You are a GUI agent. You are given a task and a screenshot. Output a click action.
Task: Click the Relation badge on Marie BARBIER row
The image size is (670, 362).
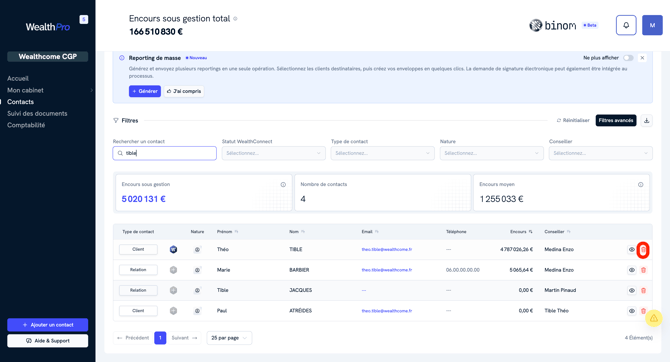[138, 270]
